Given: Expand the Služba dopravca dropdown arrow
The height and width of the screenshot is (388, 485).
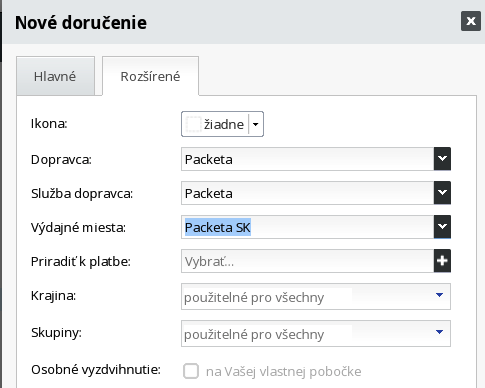Looking at the screenshot, I should coord(442,193).
